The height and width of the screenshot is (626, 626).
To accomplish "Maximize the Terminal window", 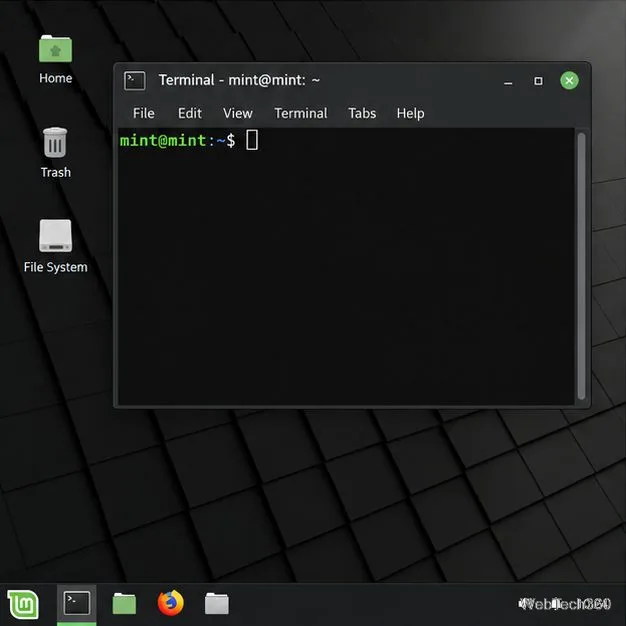I will point(538,81).
